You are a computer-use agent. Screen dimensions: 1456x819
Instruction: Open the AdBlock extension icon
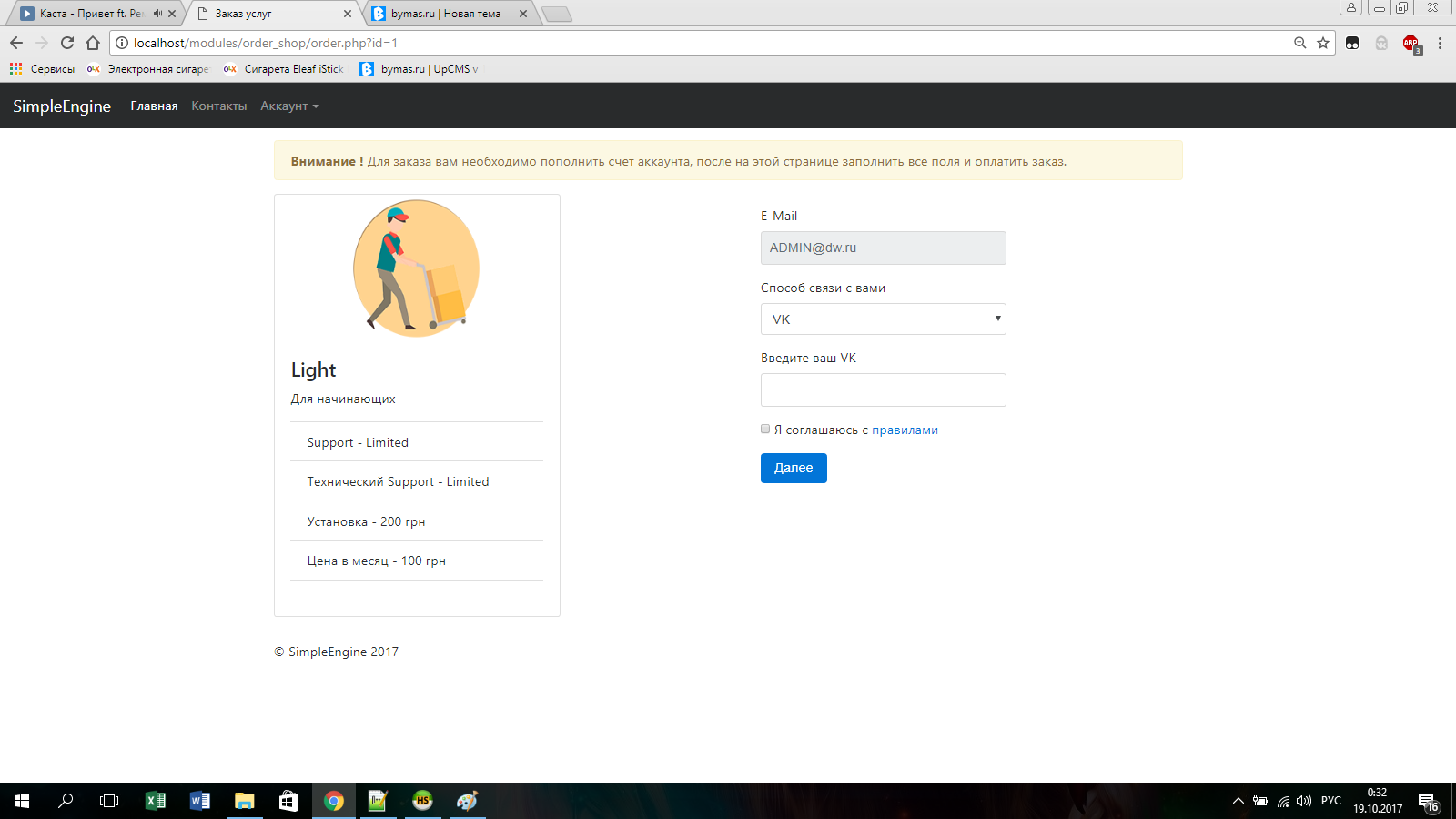click(x=1410, y=43)
